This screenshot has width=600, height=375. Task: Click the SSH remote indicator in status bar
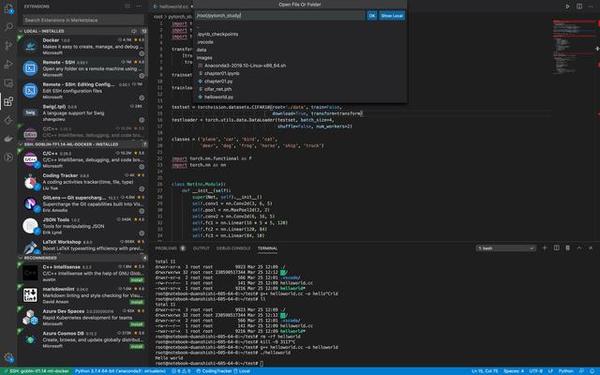click(36, 371)
